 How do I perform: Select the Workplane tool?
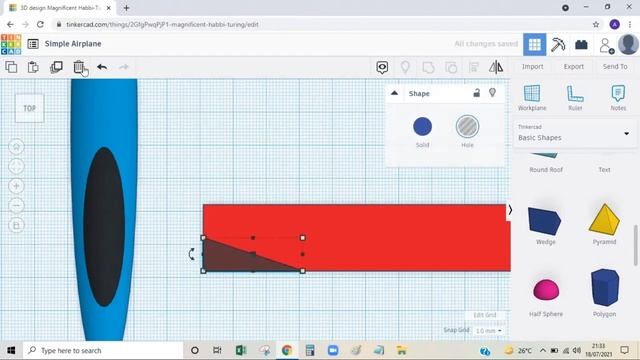(x=532, y=98)
